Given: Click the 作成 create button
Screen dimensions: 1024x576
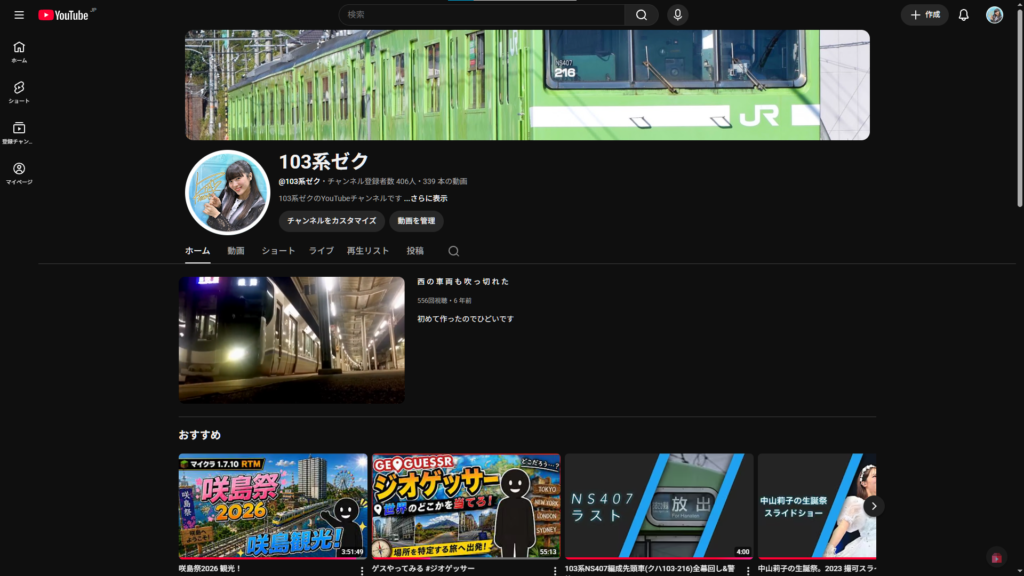Looking at the screenshot, I should point(924,15).
